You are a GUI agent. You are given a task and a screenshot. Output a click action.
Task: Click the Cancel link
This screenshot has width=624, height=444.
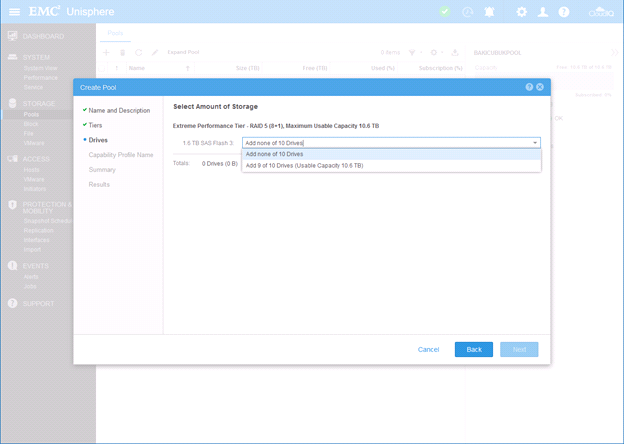pyautogui.click(x=428, y=349)
